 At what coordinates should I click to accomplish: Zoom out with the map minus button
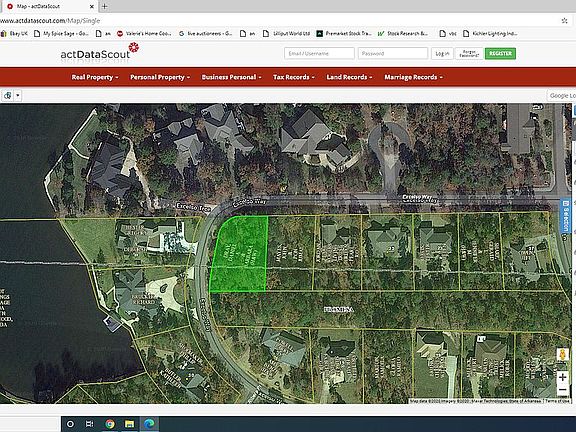pos(562,389)
